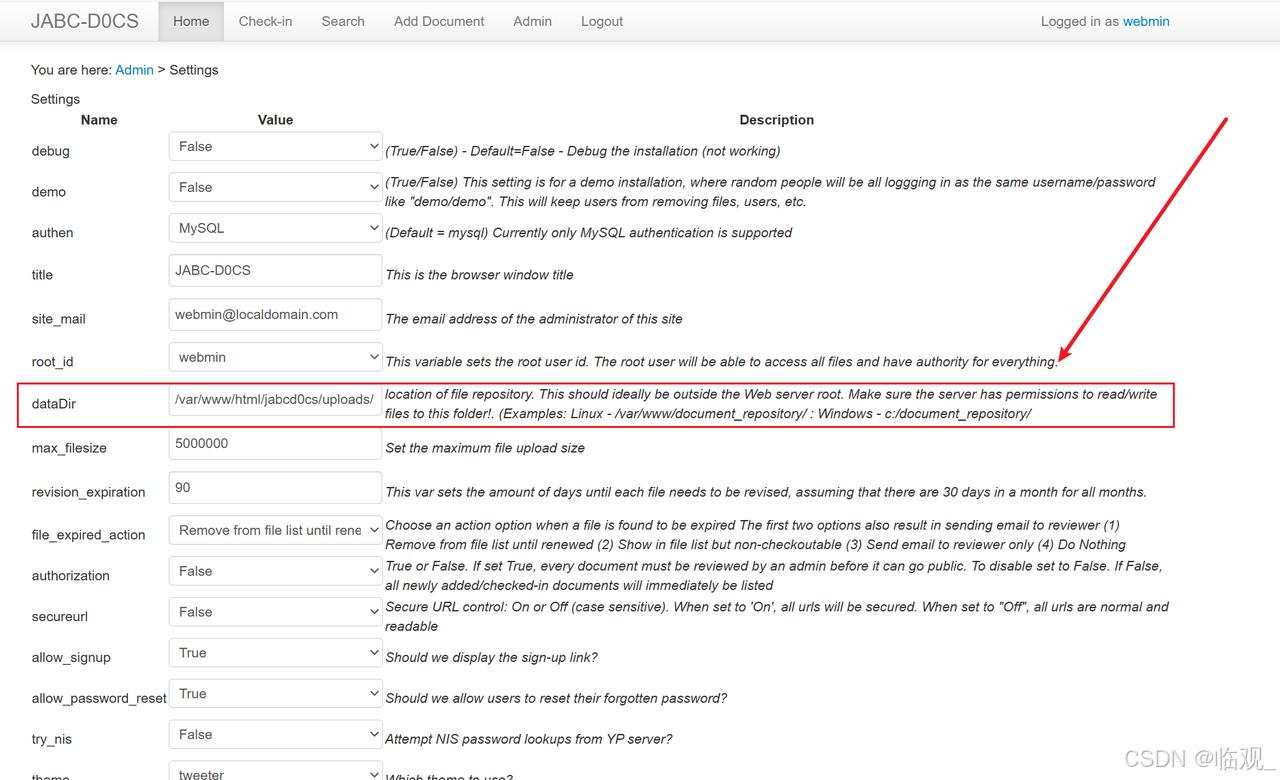The width and height of the screenshot is (1280, 780).
Task: Click 'The email address of the administrator' text
Action: tap(534, 319)
